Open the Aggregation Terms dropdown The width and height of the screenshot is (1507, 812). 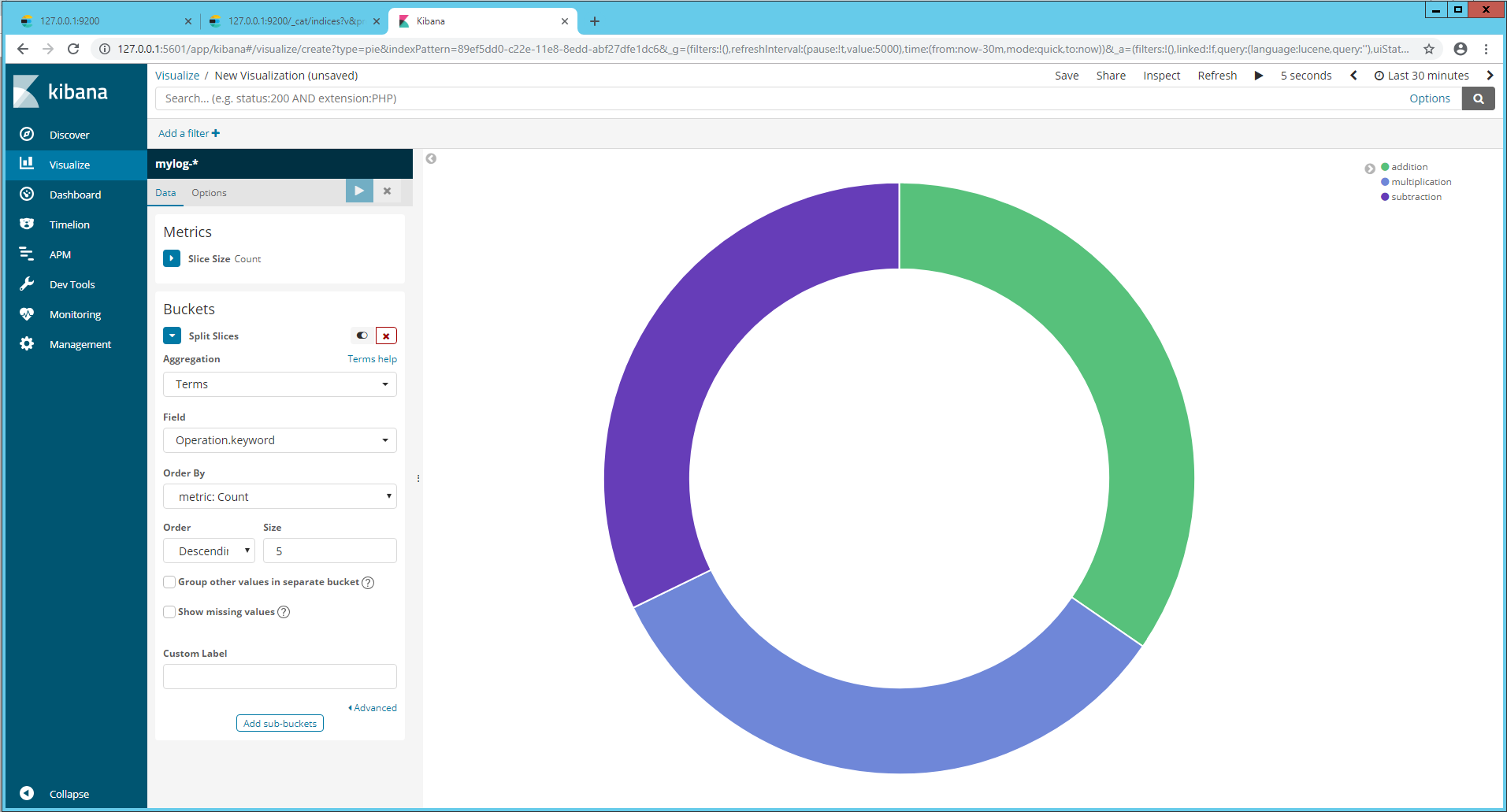click(x=280, y=384)
